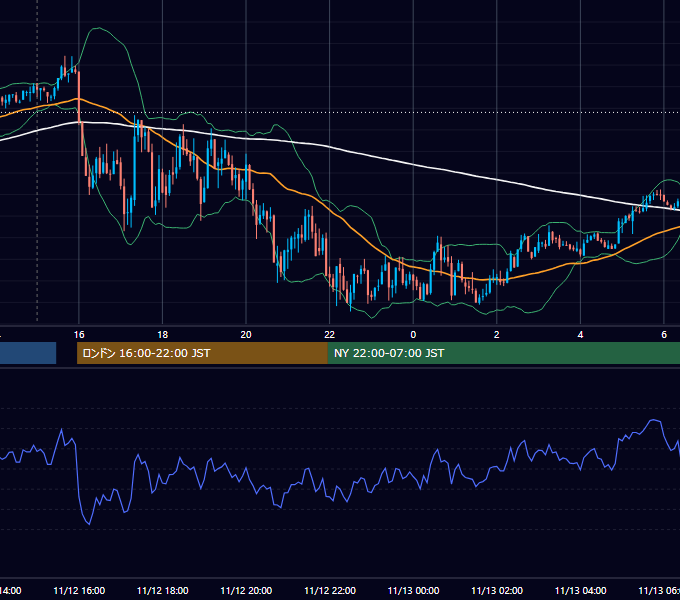Click the blue session bar before London

tap(28, 353)
